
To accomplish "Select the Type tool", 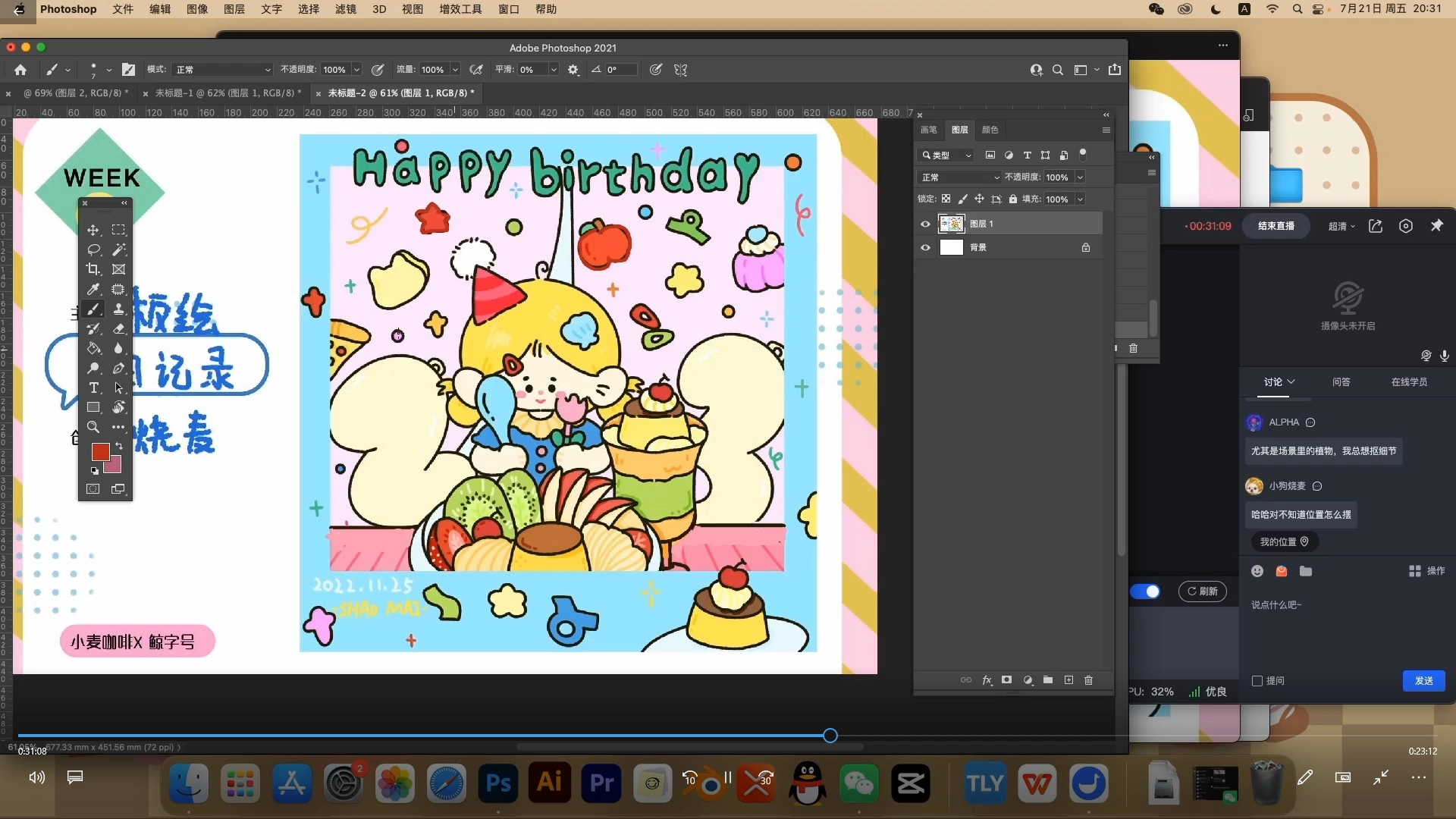I will point(93,388).
